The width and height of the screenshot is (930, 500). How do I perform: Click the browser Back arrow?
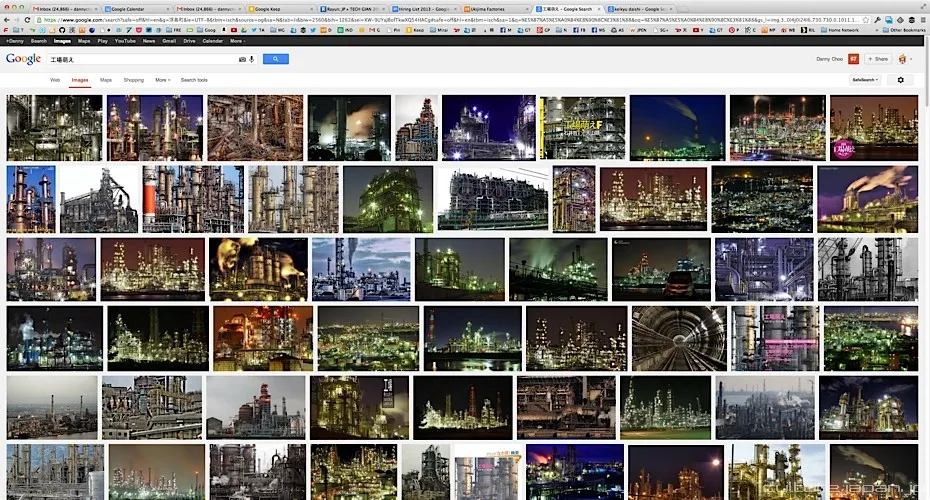tap(7, 20)
